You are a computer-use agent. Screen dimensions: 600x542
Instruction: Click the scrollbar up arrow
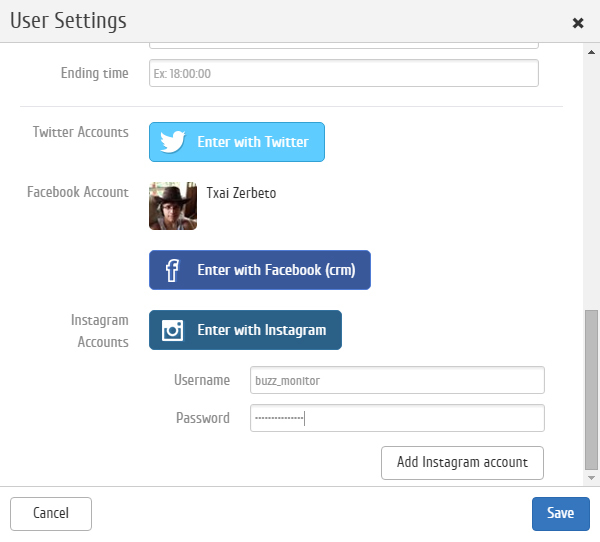point(591,50)
